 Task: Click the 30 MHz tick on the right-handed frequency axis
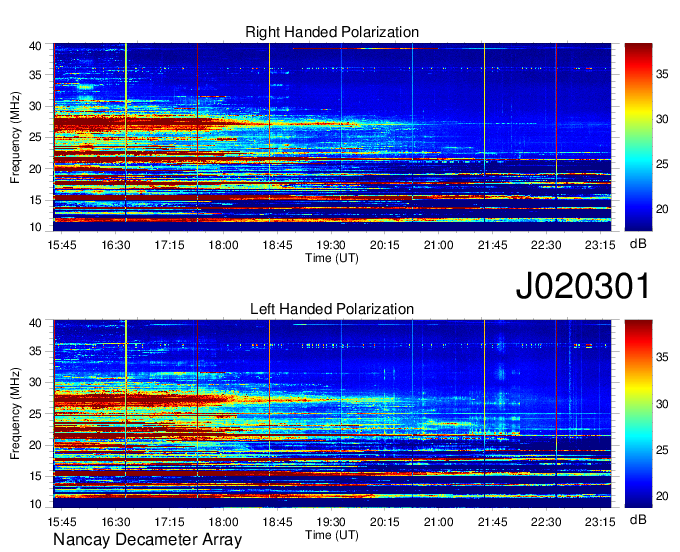click(36, 106)
